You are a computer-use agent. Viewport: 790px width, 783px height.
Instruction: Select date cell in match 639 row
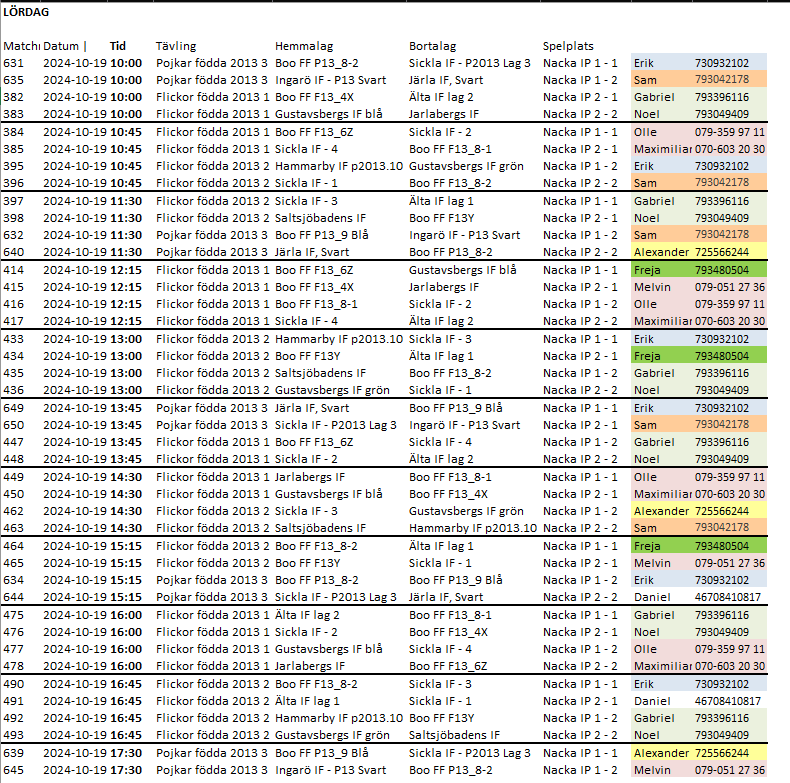pos(75,753)
